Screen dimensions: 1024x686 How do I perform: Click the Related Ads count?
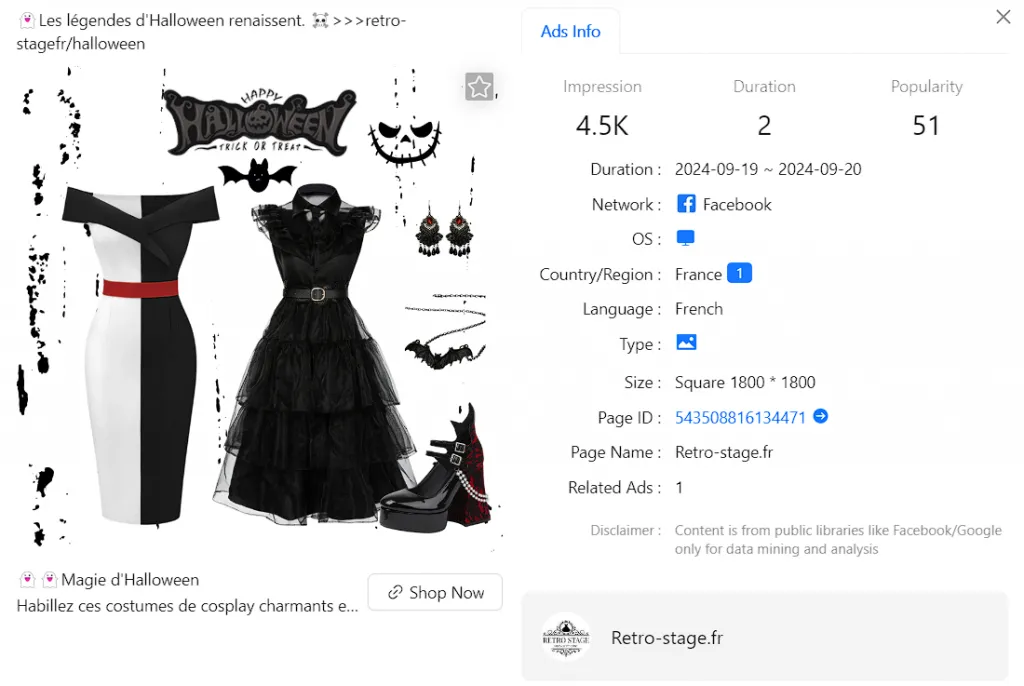[x=679, y=487]
